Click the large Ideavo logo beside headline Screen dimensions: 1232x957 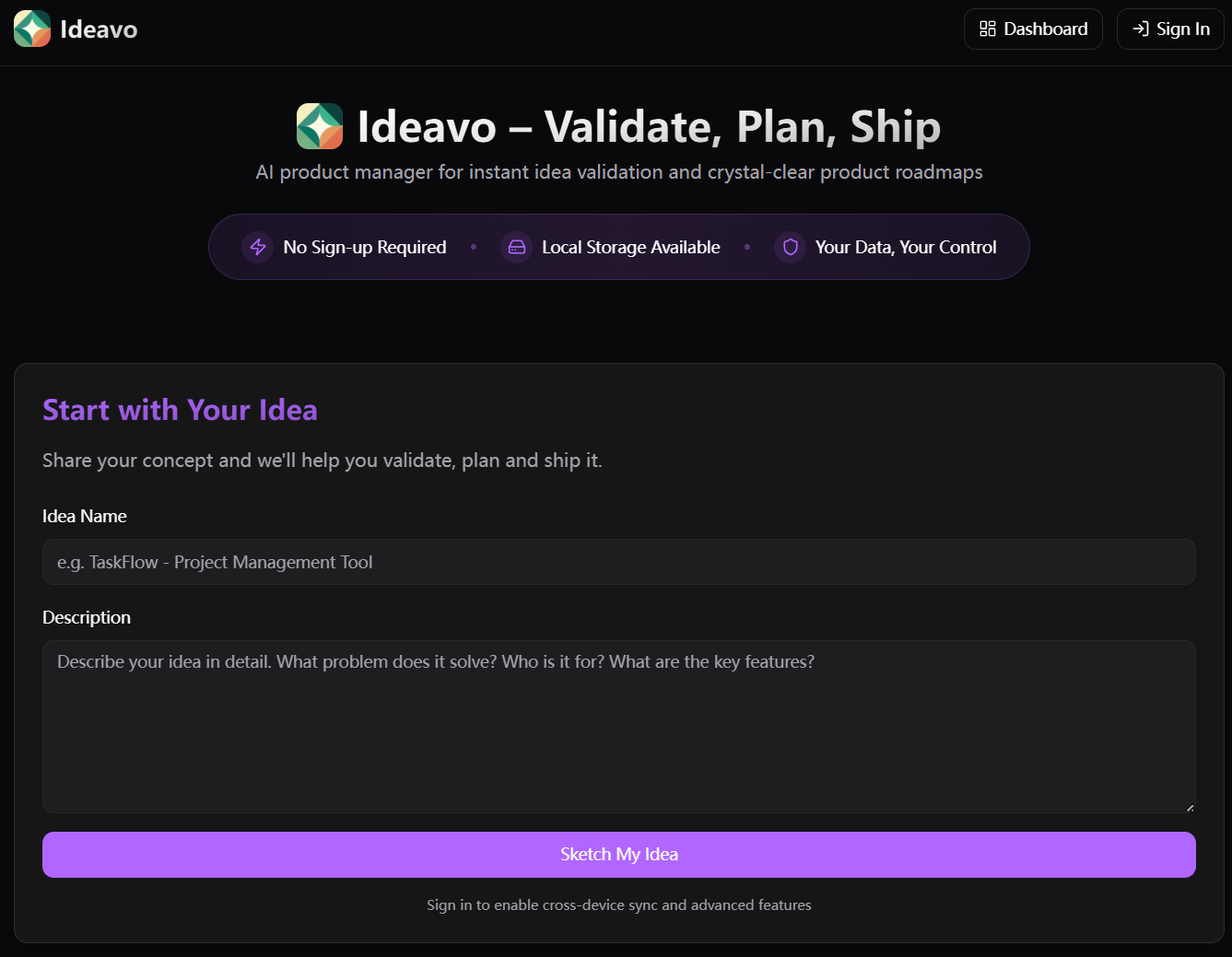pos(320,126)
